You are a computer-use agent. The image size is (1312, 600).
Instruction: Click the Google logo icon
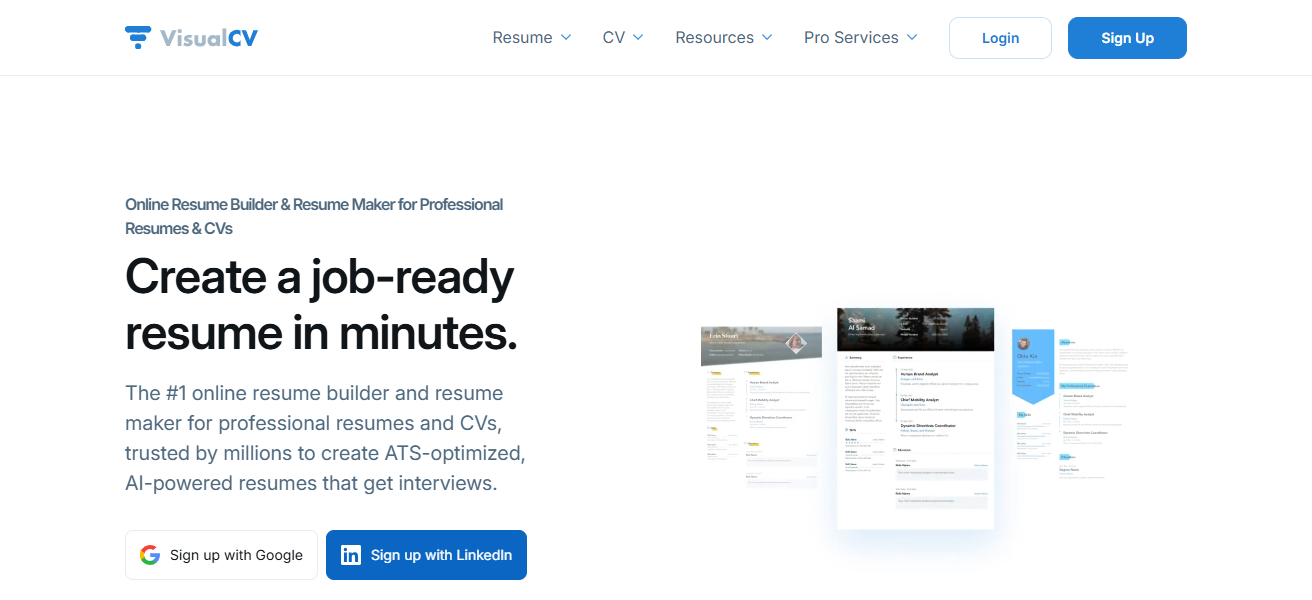(x=150, y=555)
